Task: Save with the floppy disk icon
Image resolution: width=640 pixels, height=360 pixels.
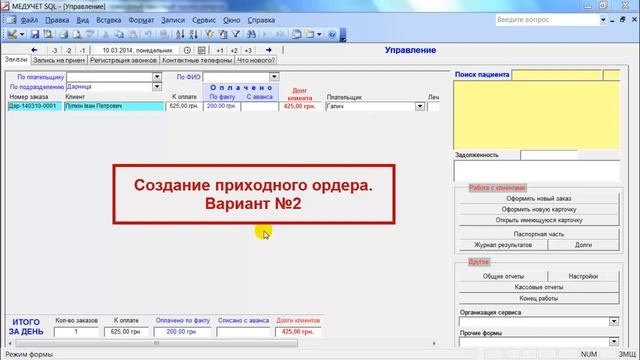Action: click(35, 35)
